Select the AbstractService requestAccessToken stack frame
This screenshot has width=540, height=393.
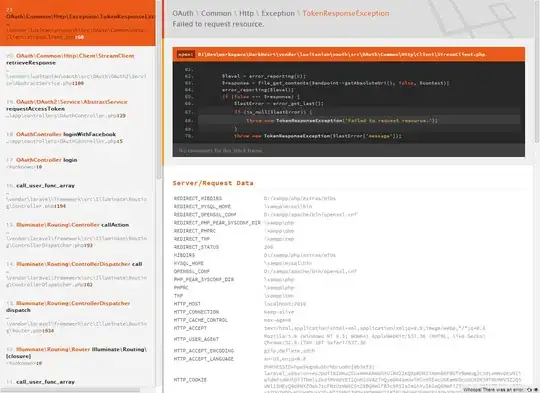click(77, 109)
